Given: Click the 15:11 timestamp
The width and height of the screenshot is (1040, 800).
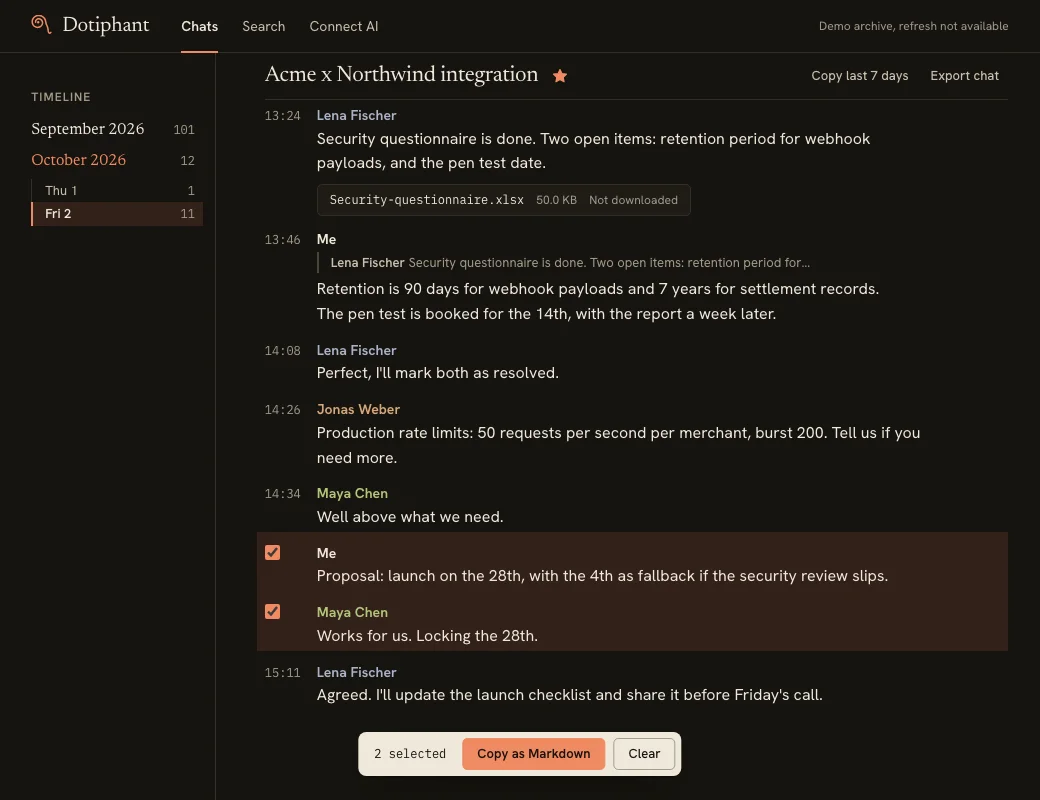Looking at the screenshot, I should [283, 673].
